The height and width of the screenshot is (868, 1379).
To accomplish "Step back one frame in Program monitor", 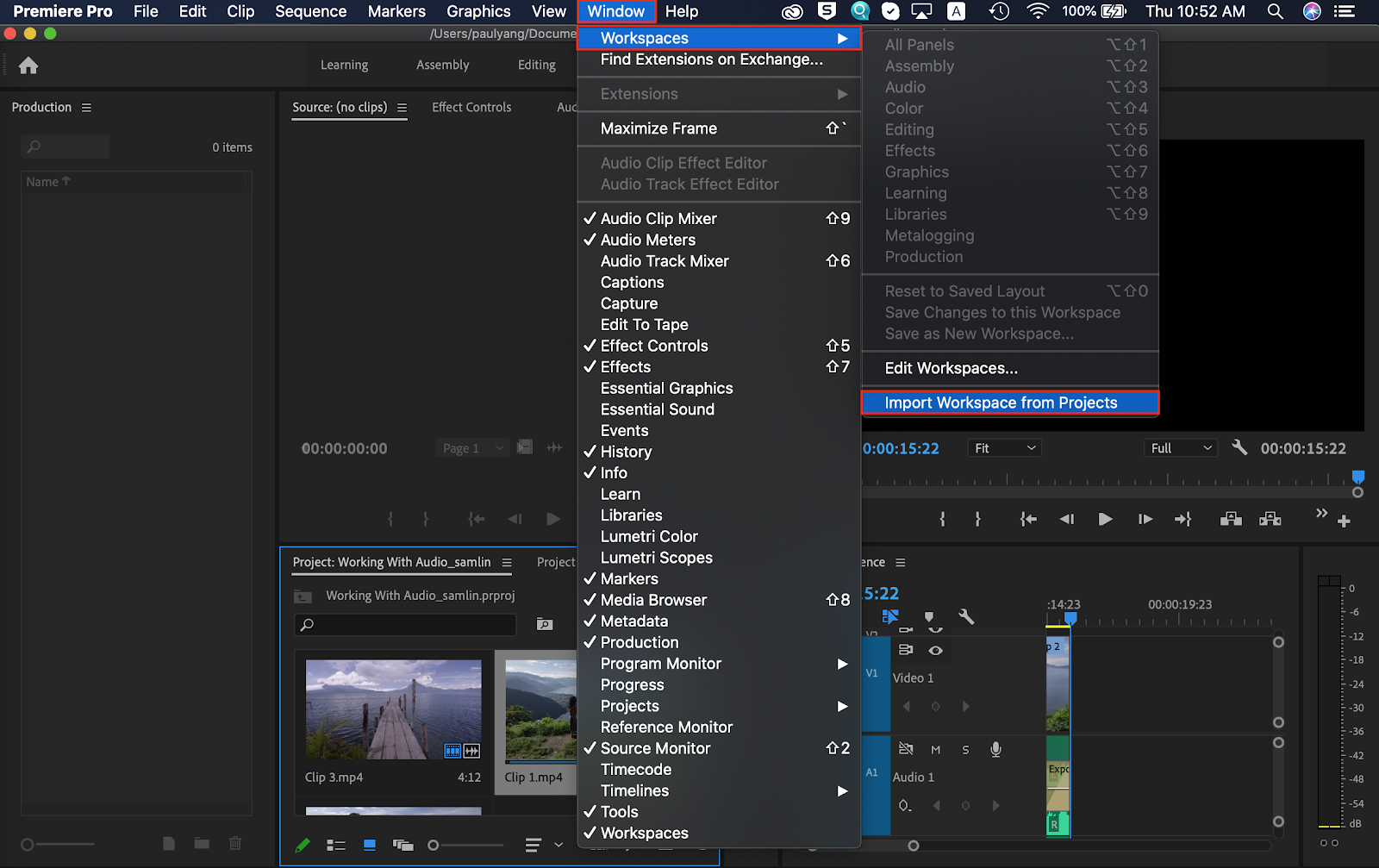I will pos(1067,519).
